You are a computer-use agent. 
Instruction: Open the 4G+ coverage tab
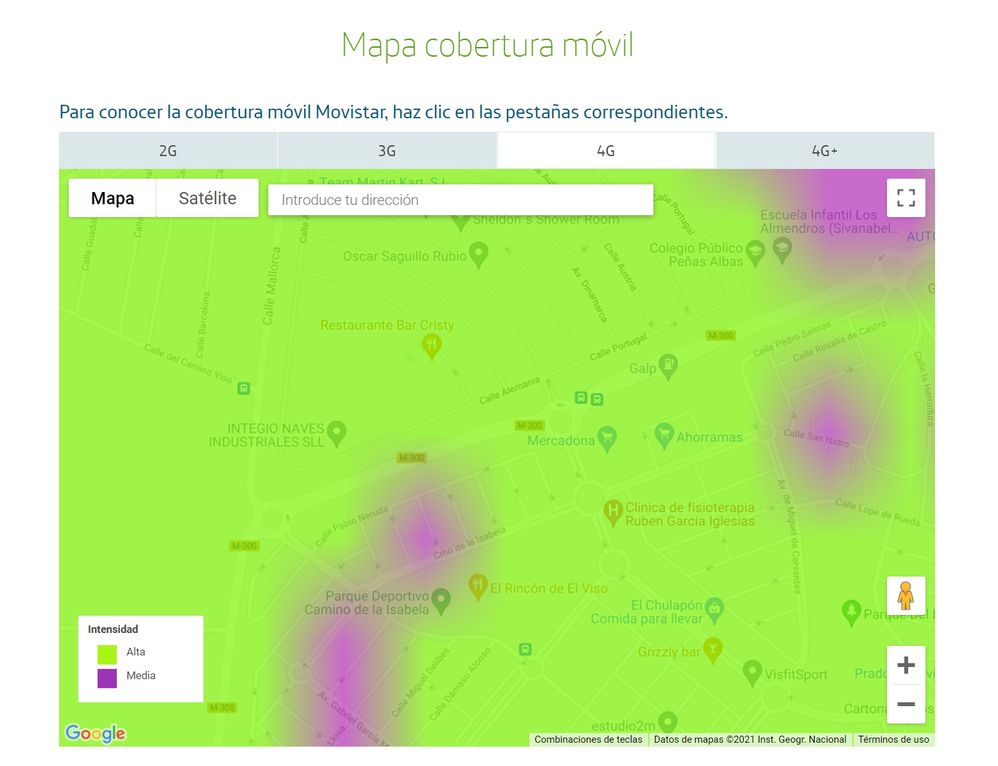824,150
